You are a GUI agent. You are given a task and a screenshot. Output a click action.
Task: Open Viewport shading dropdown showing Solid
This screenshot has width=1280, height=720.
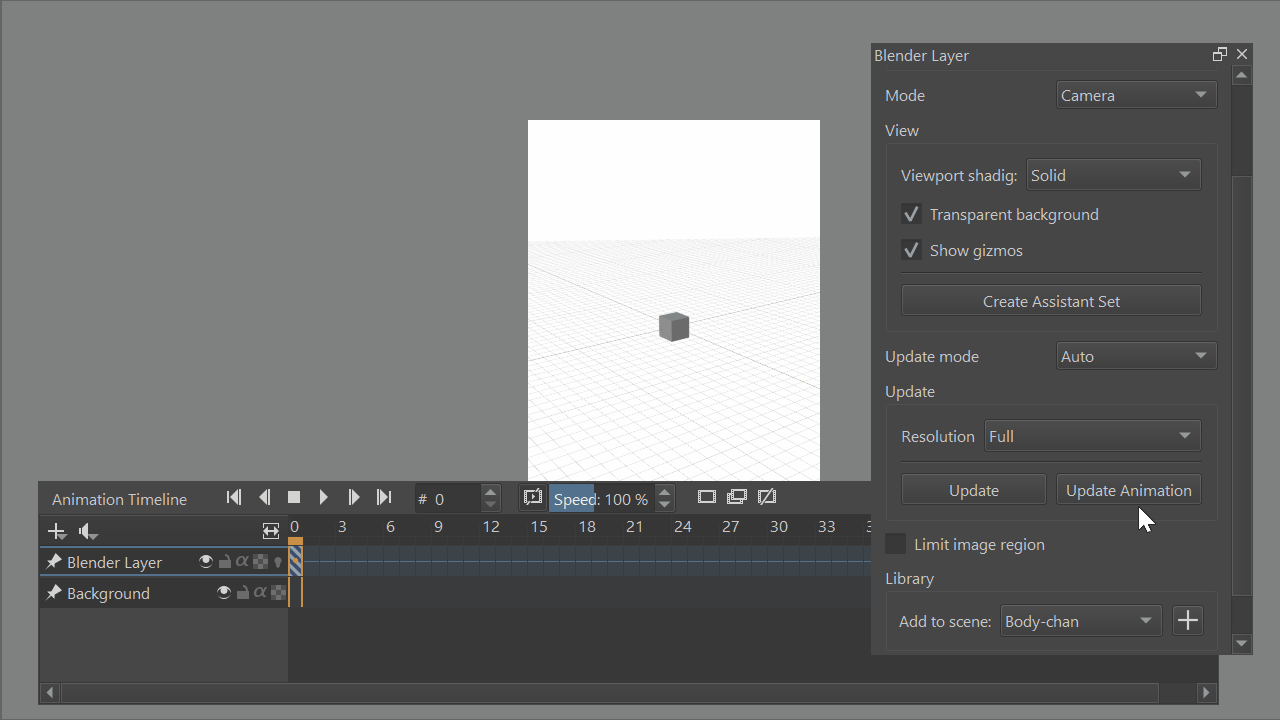(x=1113, y=175)
